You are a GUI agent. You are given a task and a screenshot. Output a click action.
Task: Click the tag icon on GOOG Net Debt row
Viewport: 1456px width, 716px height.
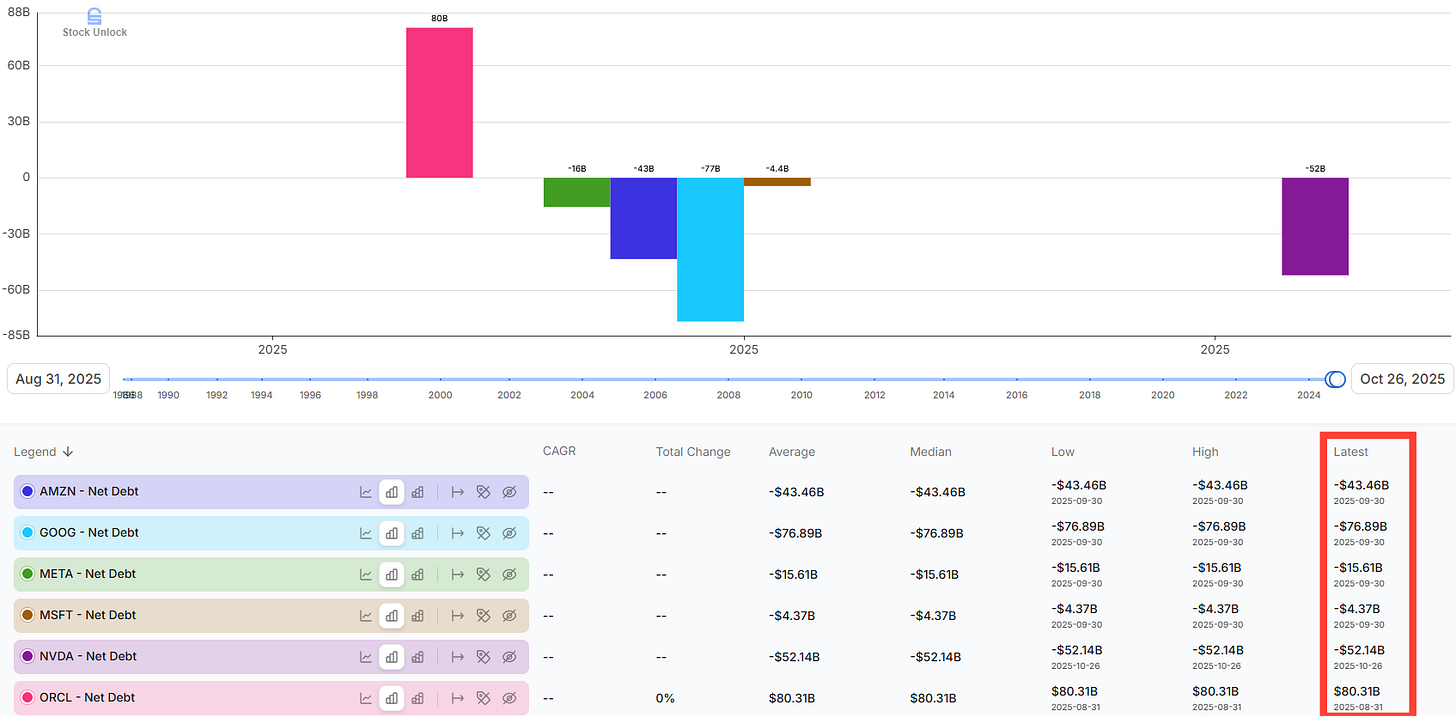point(483,533)
